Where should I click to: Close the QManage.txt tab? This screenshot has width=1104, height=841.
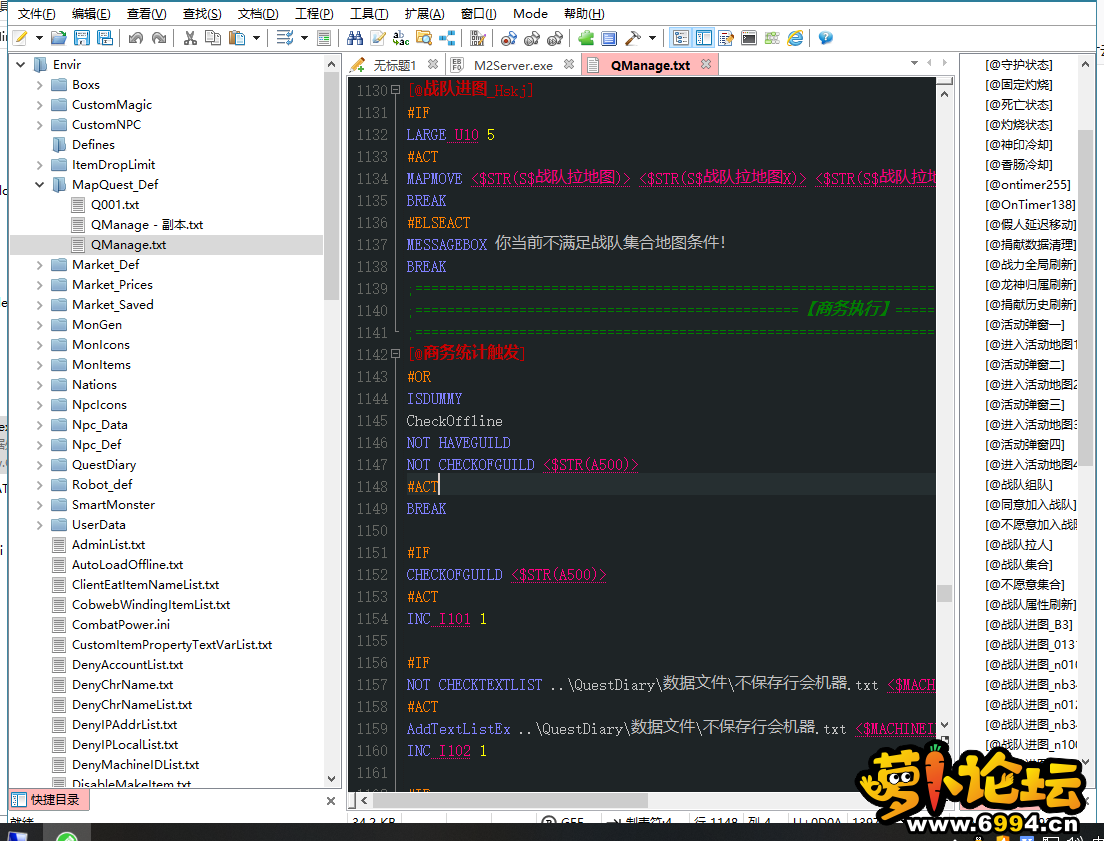click(x=706, y=64)
